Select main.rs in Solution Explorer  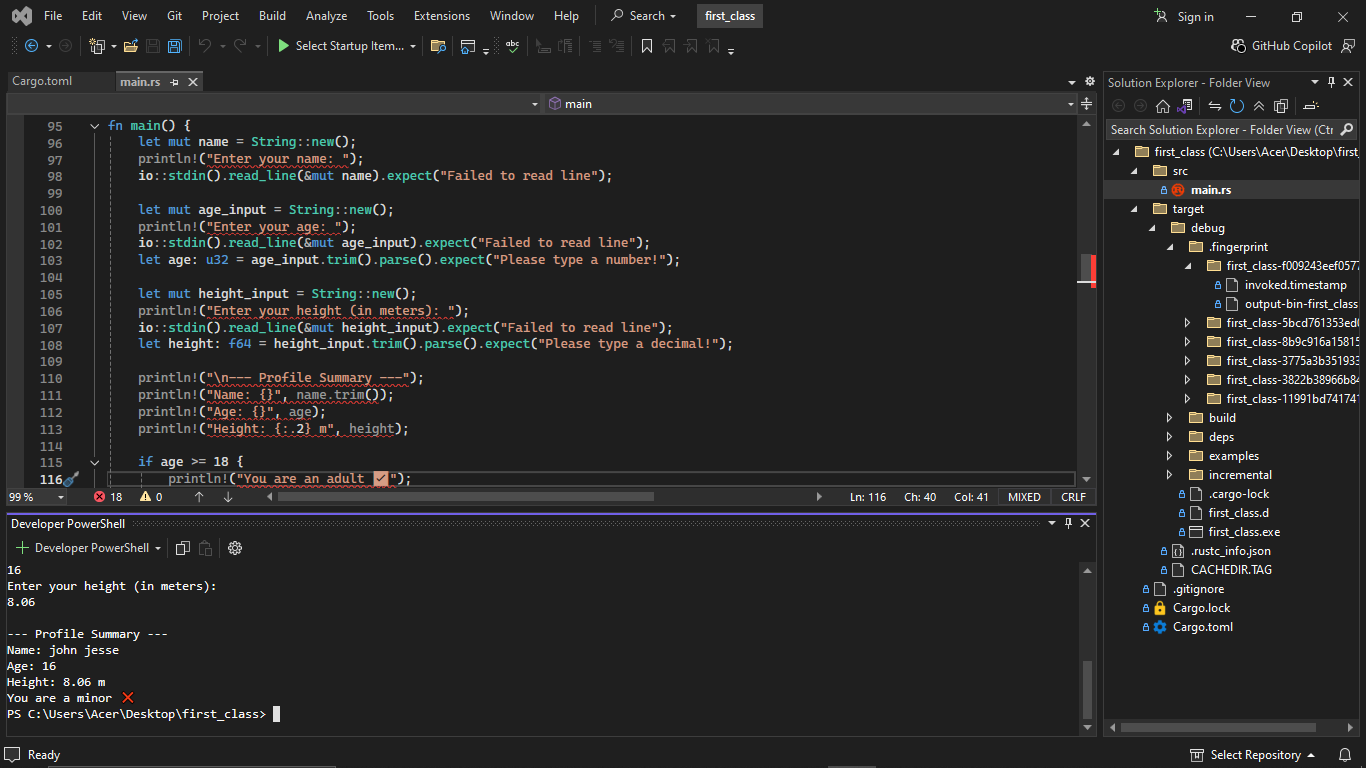[x=1210, y=190]
